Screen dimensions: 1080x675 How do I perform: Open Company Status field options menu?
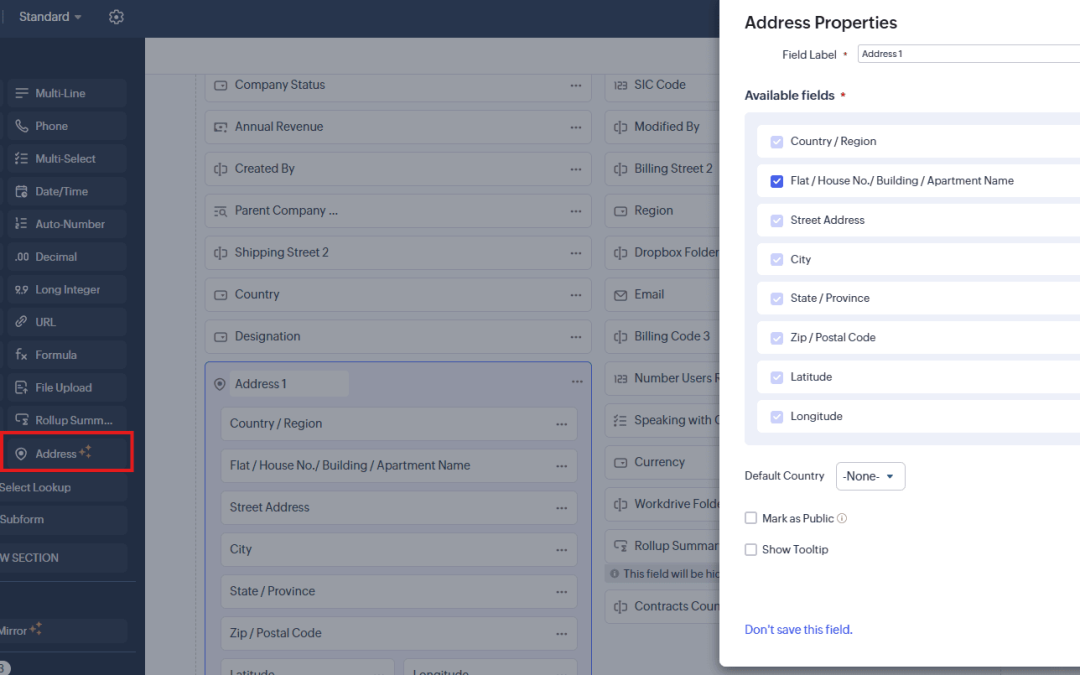tap(576, 85)
